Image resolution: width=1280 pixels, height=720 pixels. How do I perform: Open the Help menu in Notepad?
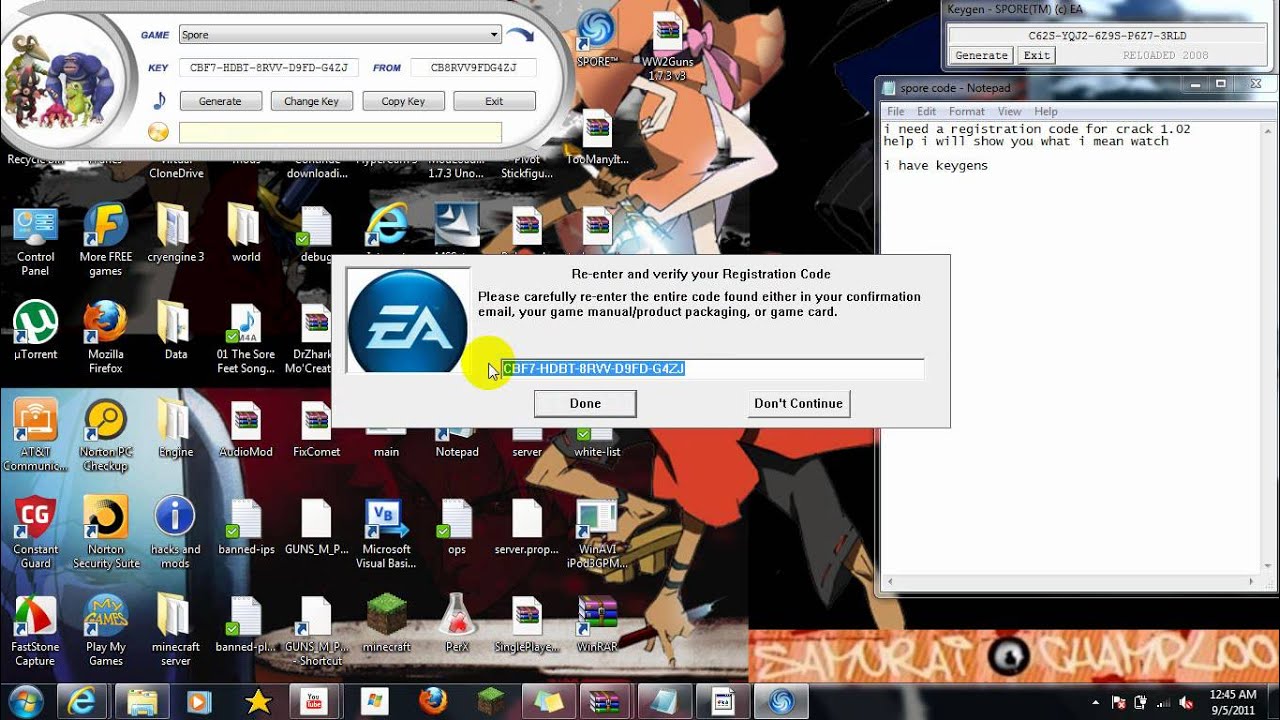1046,111
